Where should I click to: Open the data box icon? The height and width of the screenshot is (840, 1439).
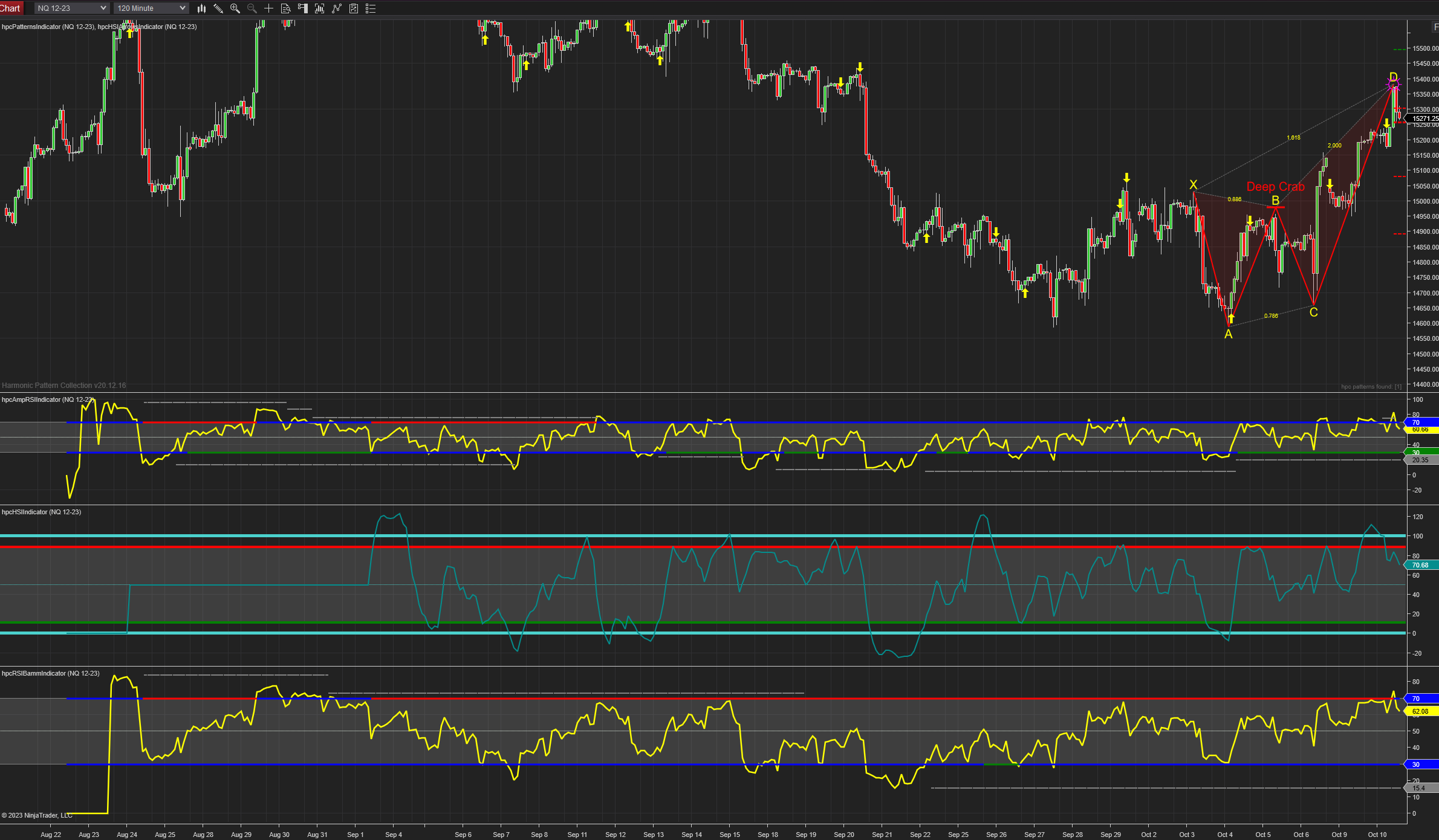(x=286, y=8)
